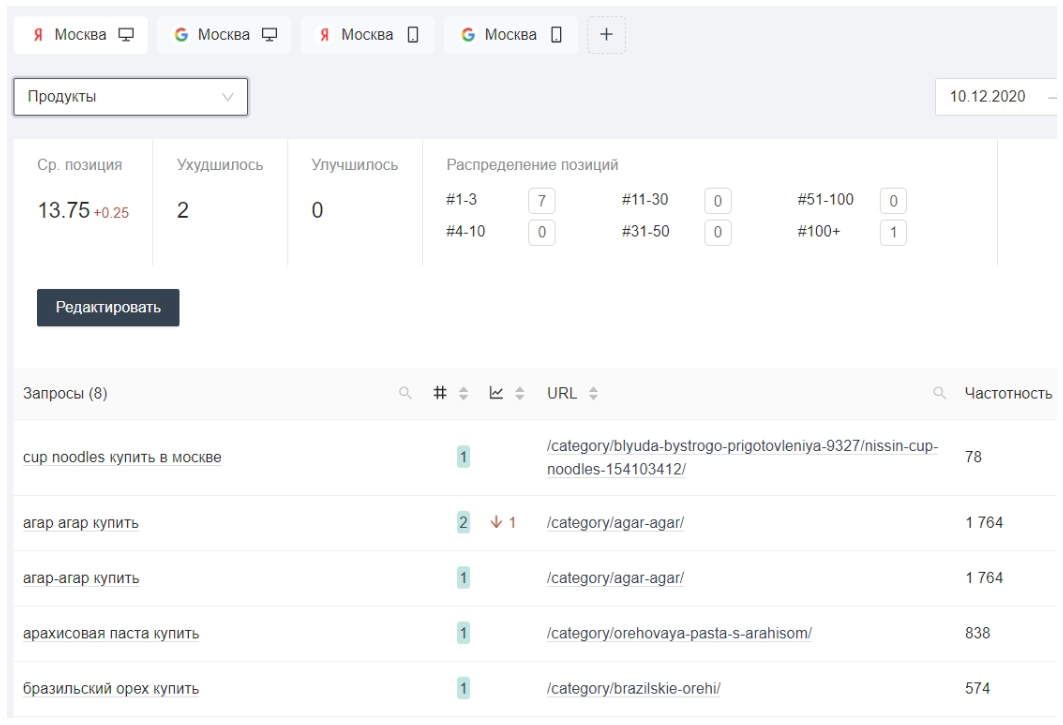Click position badge for cup noodles query
The width and height of the screenshot is (1063, 725).
pyautogui.click(x=463, y=458)
